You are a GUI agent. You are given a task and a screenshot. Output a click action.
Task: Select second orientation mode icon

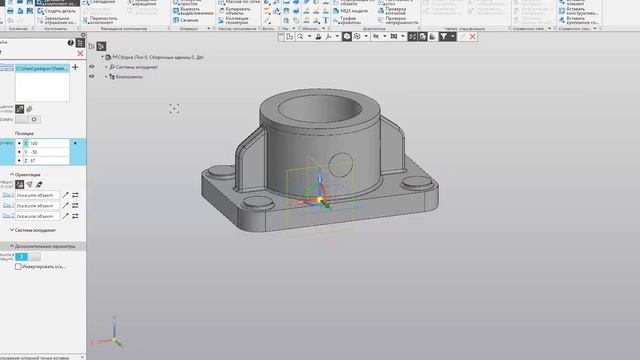pos(29,185)
